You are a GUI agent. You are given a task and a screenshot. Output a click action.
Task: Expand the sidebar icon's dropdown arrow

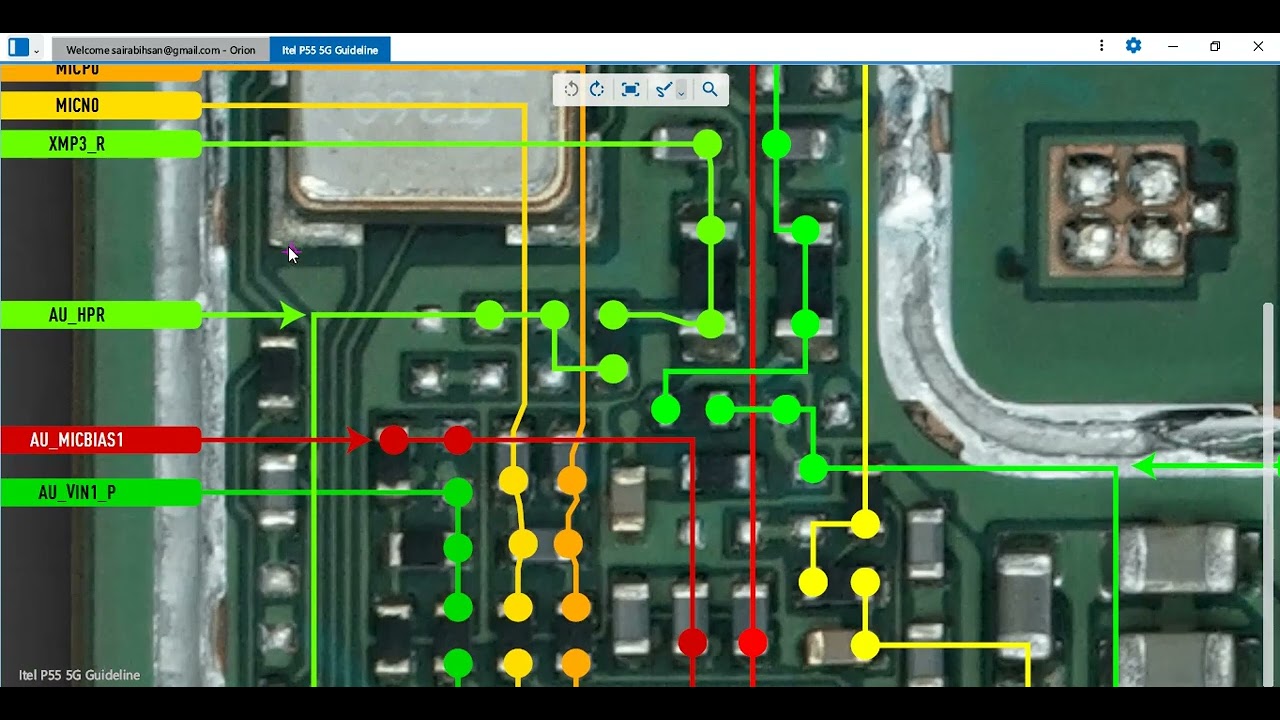[x=37, y=50]
